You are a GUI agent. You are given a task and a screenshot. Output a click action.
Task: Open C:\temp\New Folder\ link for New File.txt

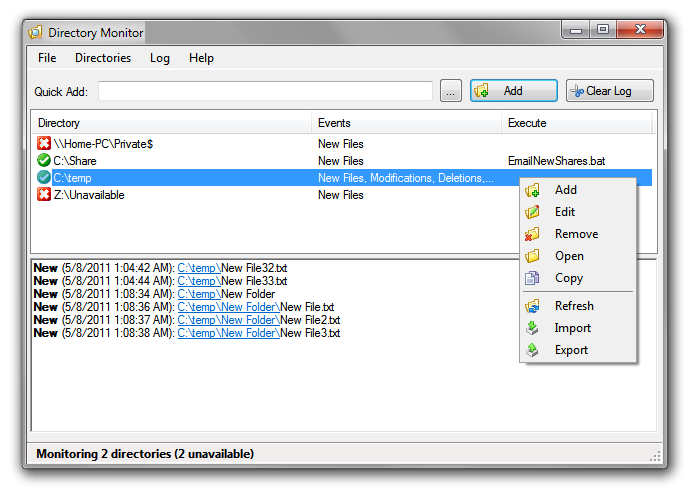tap(228, 307)
